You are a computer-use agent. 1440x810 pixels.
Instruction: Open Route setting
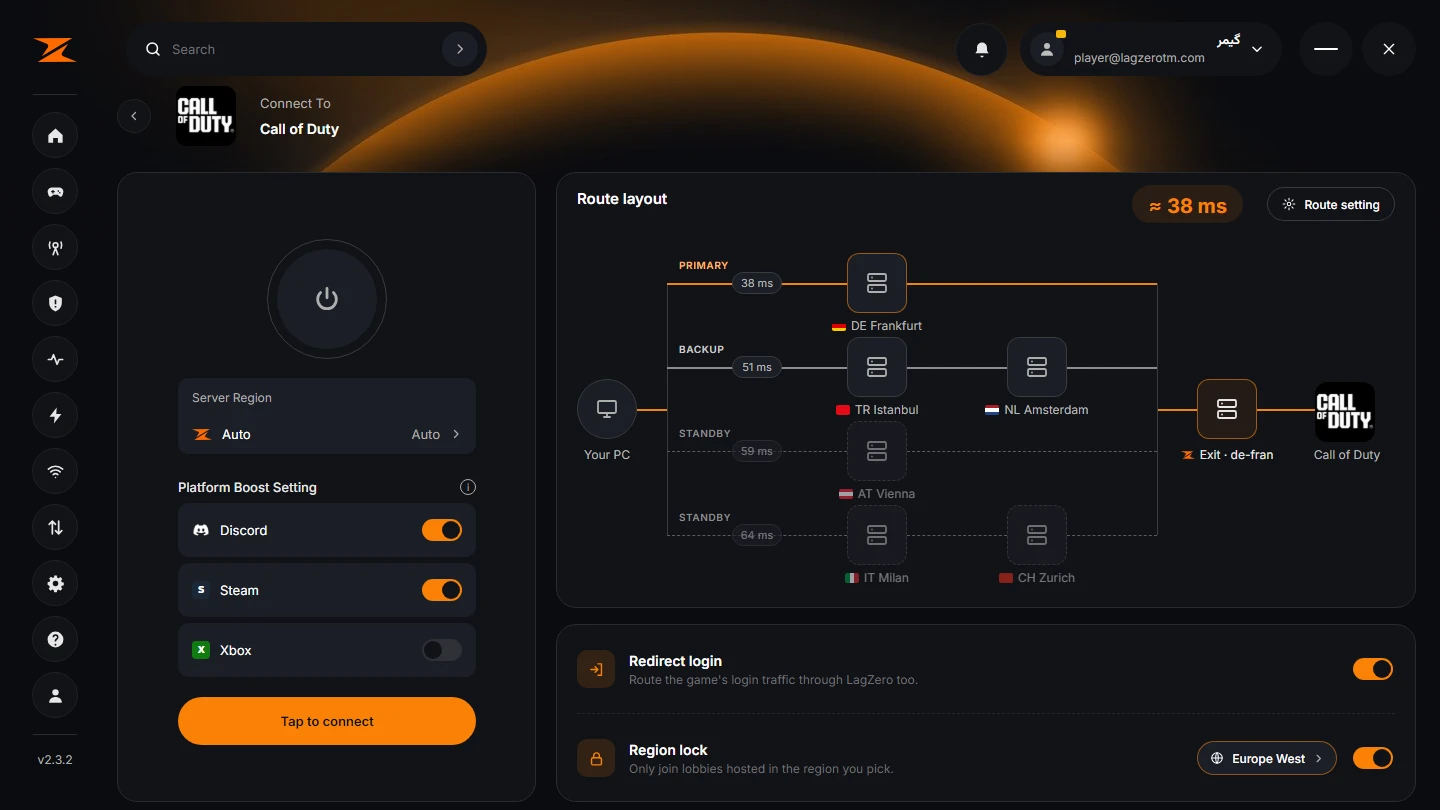(1331, 205)
